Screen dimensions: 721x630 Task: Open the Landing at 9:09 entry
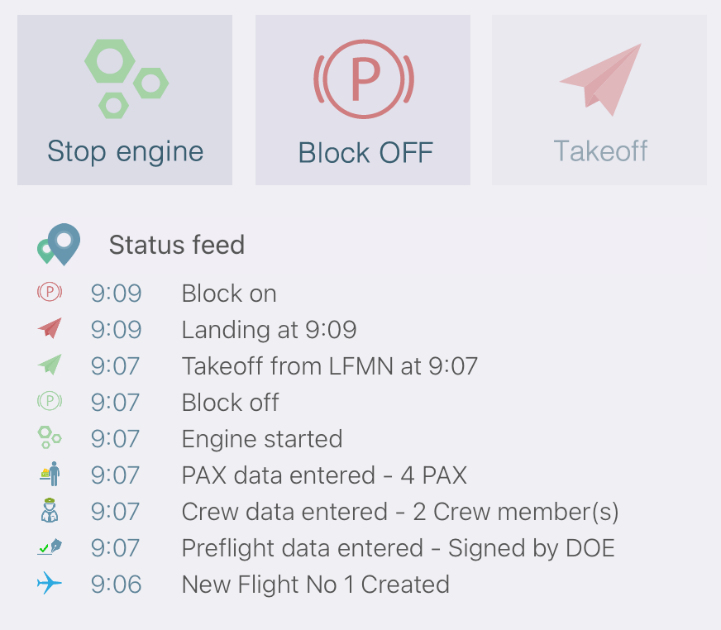pyautogui.click(x=269, y=330)
